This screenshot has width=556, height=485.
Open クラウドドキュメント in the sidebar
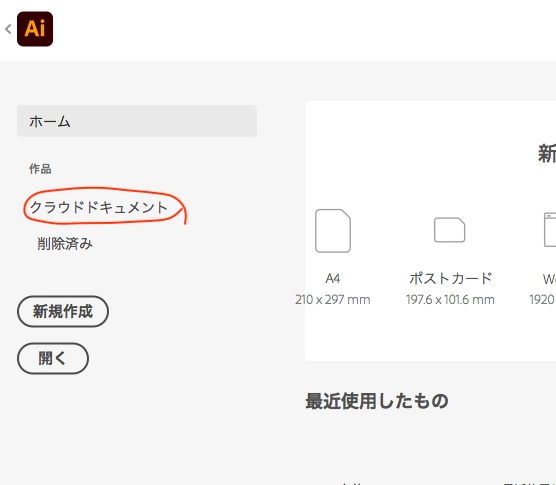click(x=99, y=207)
